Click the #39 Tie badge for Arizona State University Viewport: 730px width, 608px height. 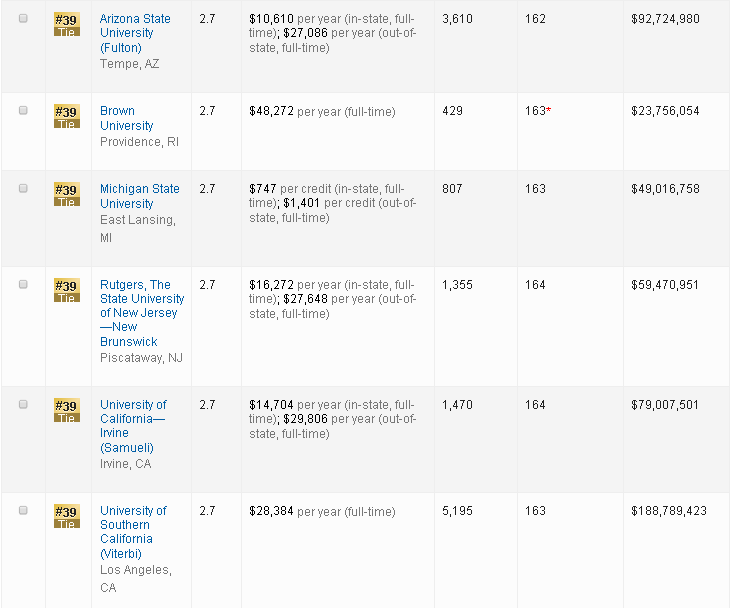tap(66, 25)
